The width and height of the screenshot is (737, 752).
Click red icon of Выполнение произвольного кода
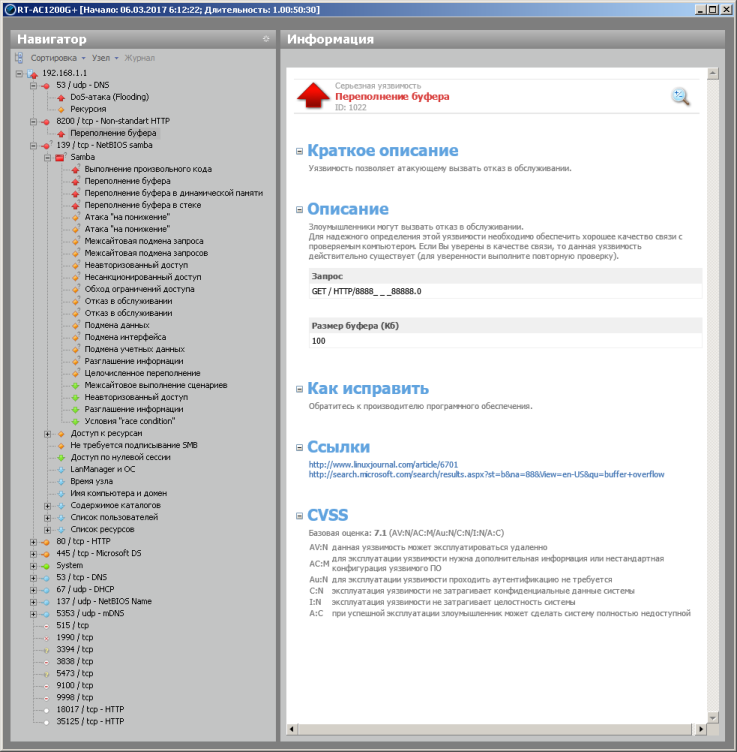pos(75,169)
